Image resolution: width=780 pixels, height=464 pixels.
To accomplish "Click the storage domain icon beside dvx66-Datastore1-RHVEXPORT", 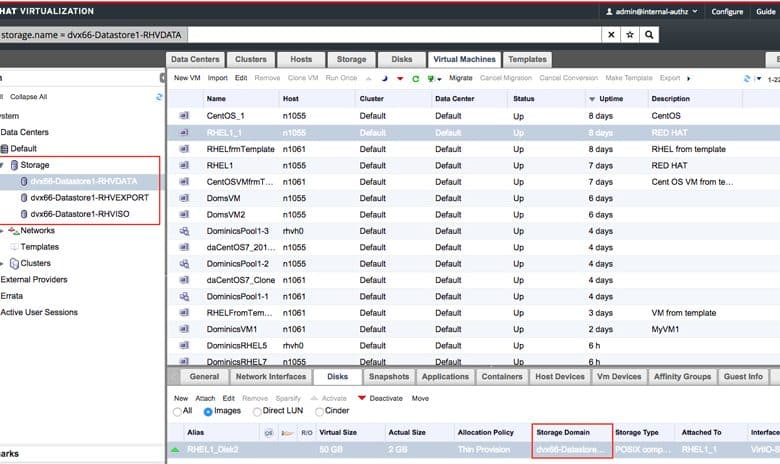I will pos(24,197).
